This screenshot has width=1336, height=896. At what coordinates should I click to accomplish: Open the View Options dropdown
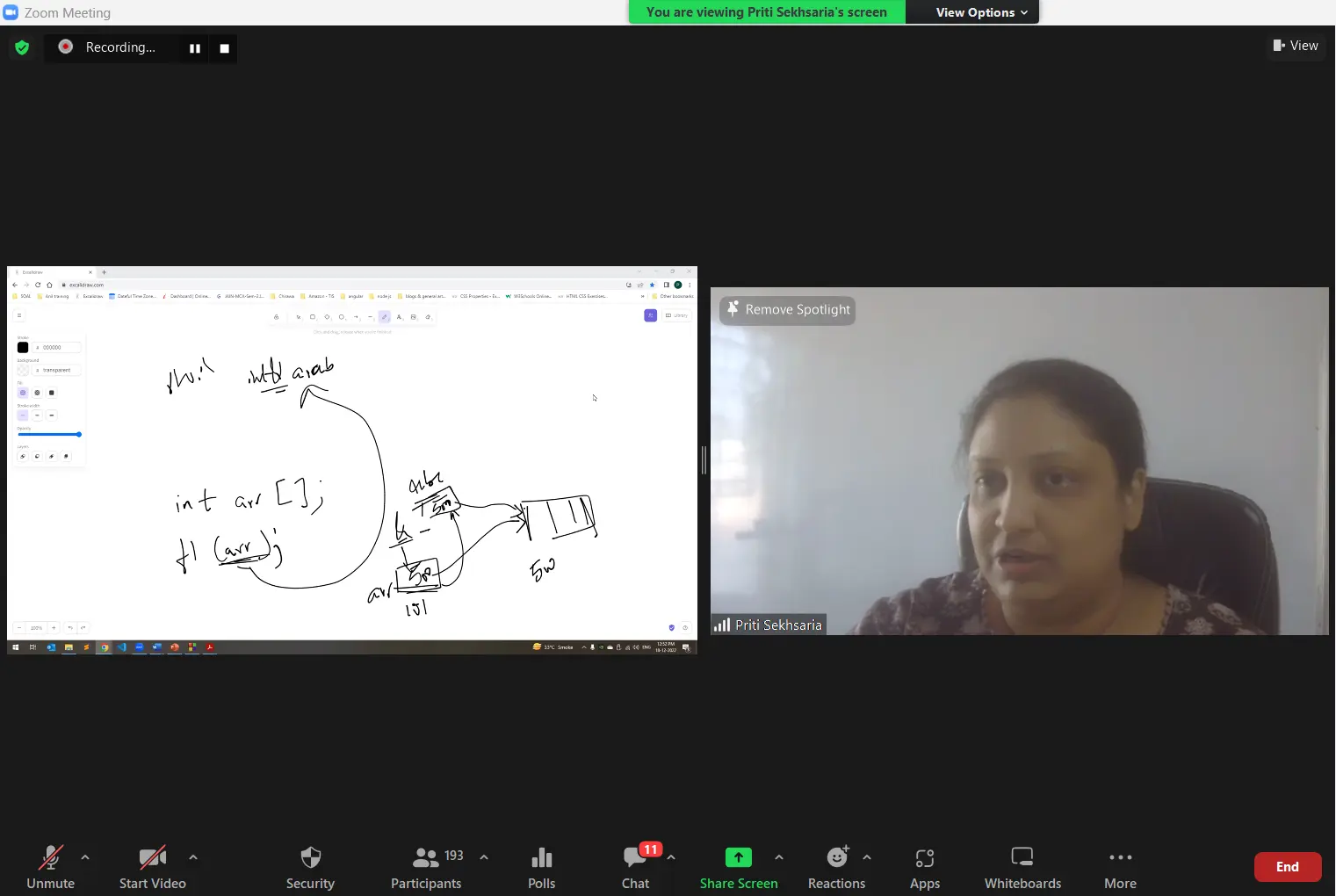click(980, 12)
